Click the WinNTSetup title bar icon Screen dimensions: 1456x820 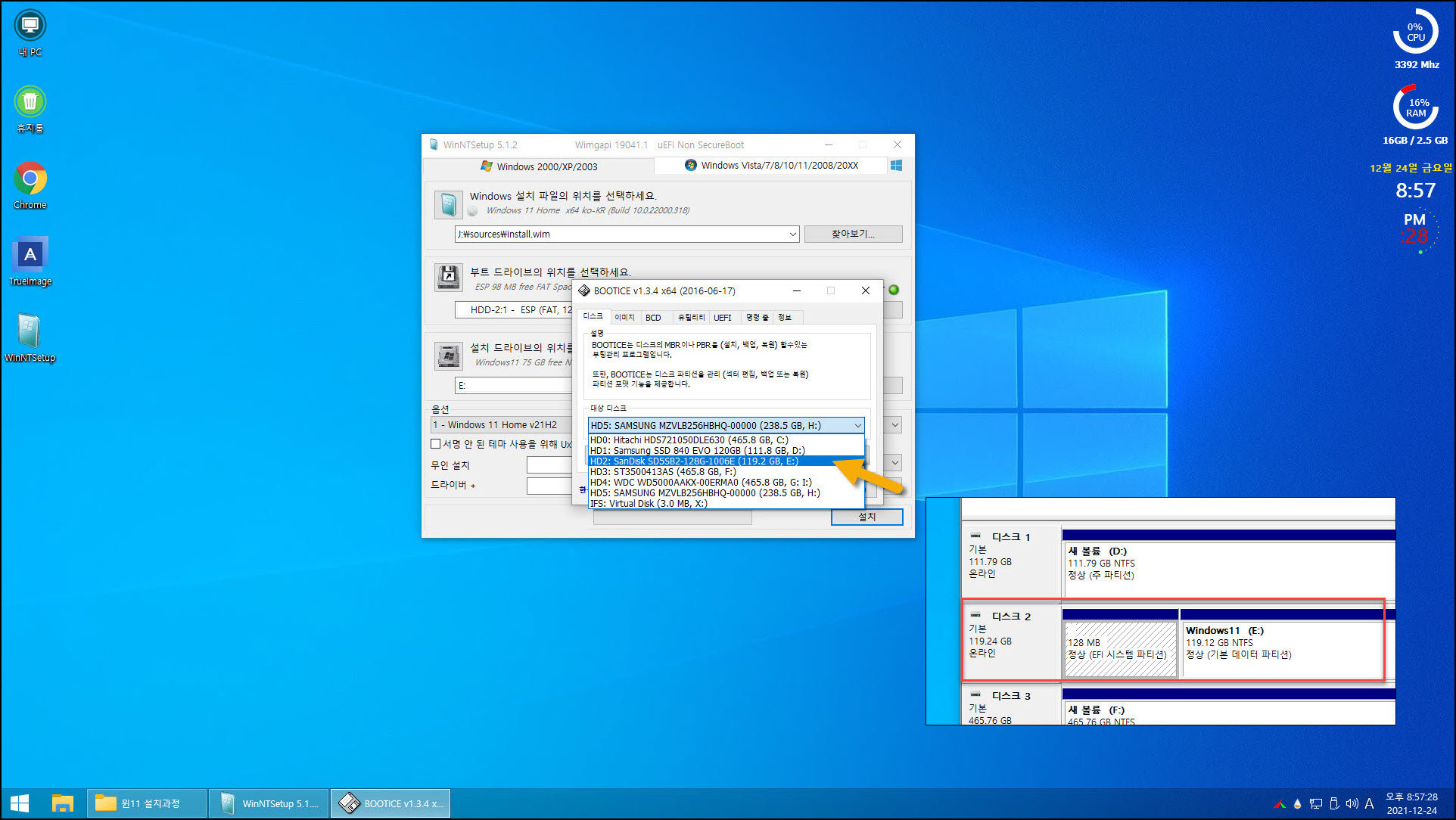[434, 144]
